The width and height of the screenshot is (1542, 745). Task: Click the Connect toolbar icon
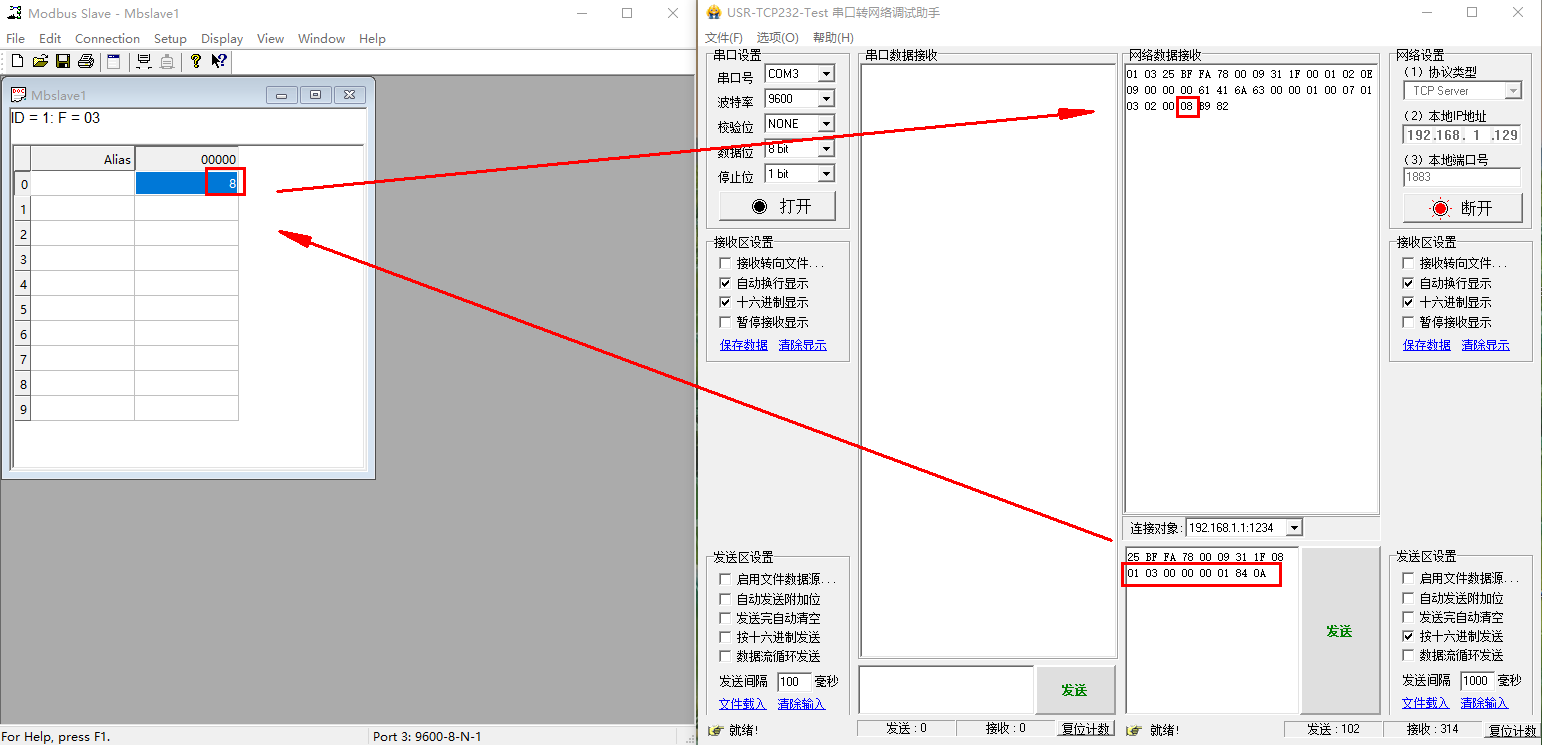(x=144, y=61)
